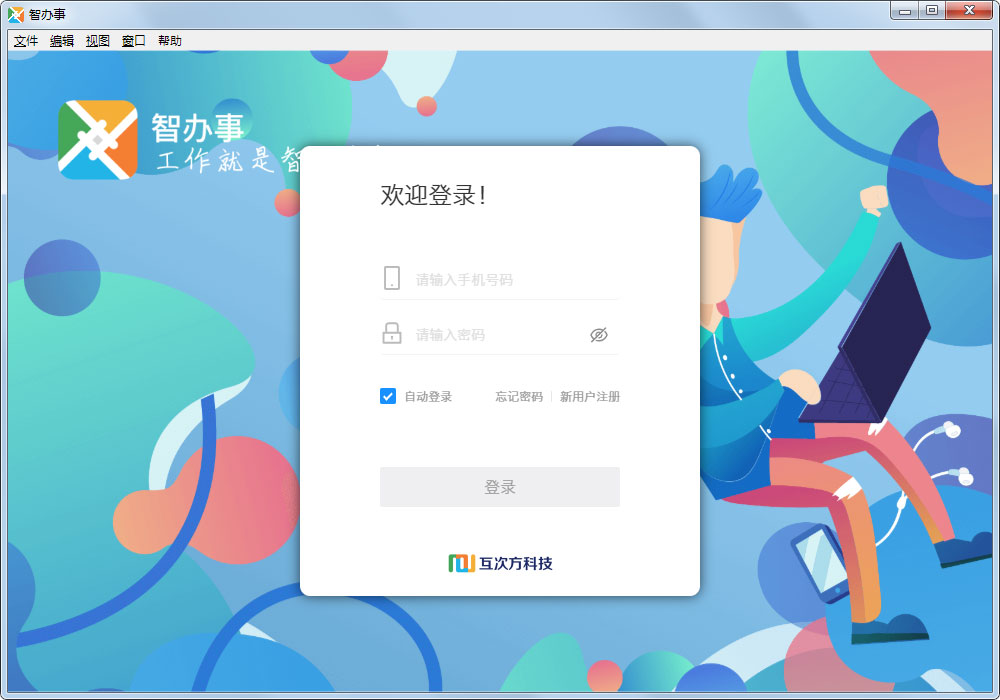Expand the 窗口 menu

click(x=134, y=41)
